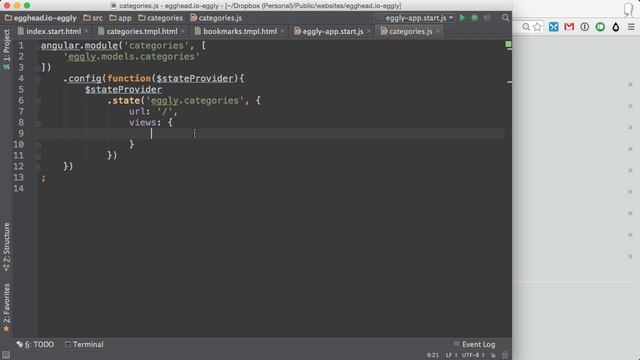Screen dimensions: 640x360
Task: Open the UTF-8 encoding selector
Action: pos(473,356)
